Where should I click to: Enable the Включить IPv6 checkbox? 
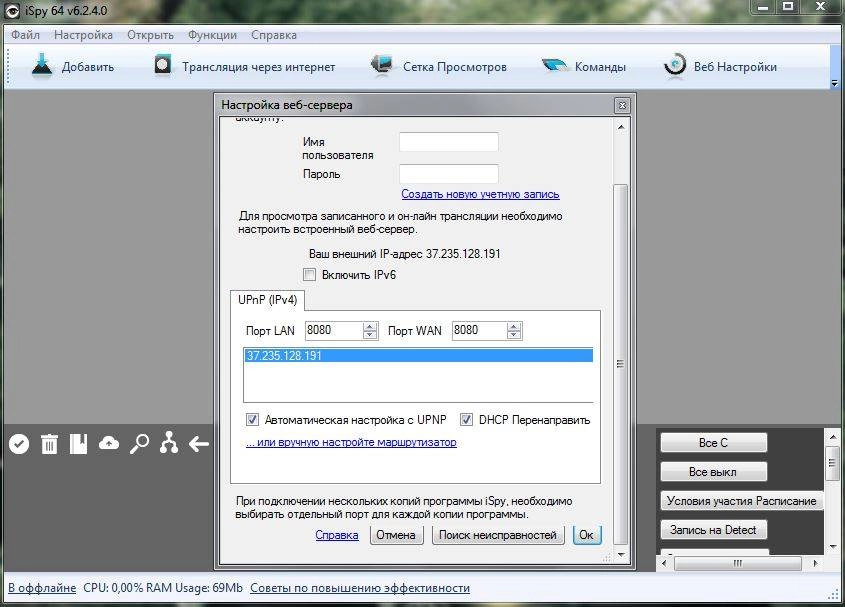(309, 275)
